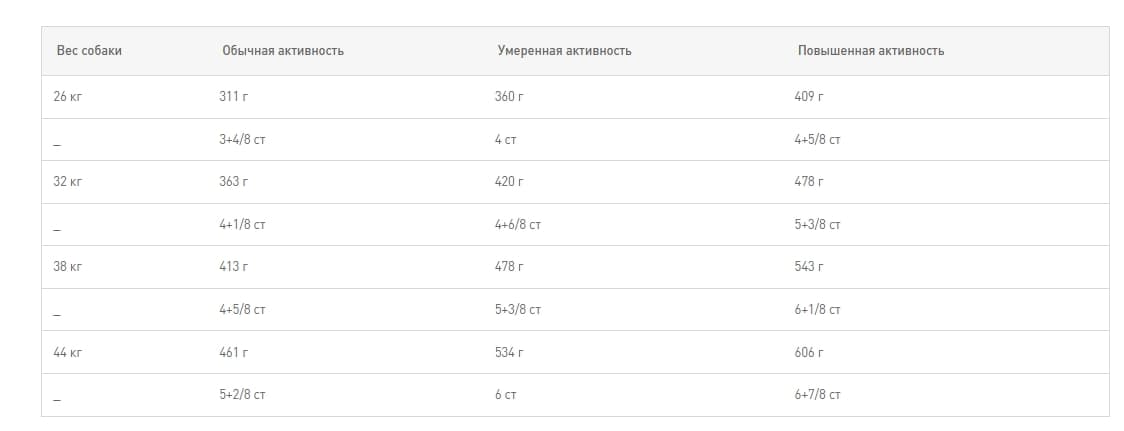1124x431 pixels.
Task: Select the "Повышенная активность" header cell
Action: click(870, 50)
